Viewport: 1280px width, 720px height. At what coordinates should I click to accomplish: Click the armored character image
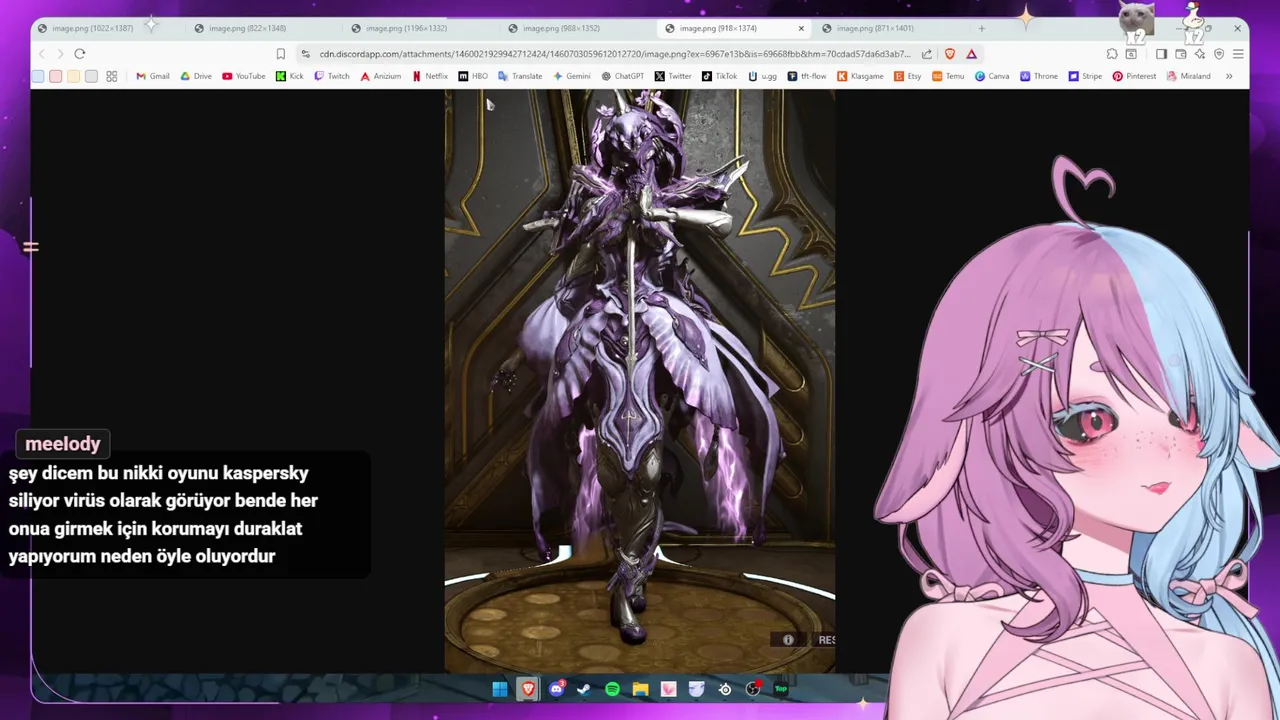640,381
